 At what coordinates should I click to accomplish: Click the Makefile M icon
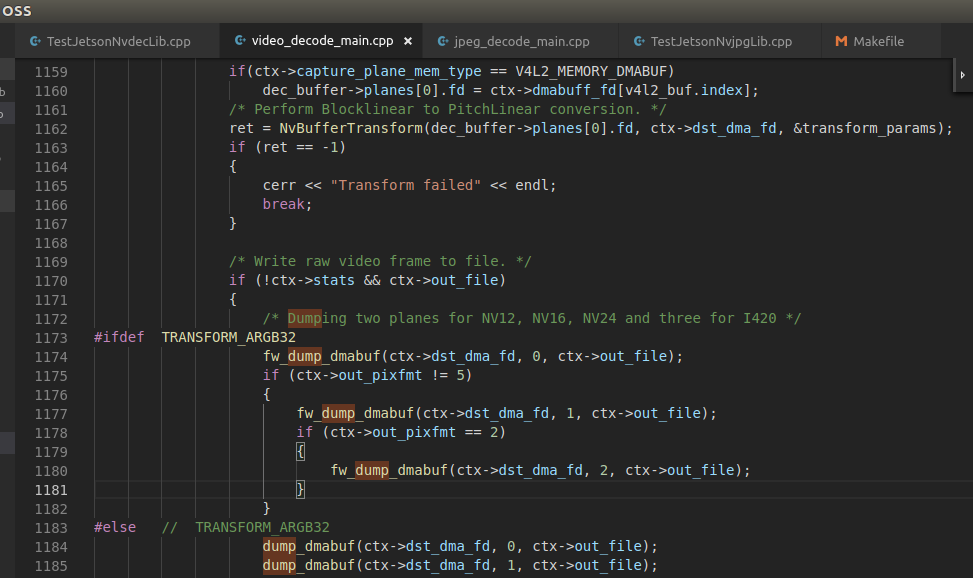coord(841,42)
